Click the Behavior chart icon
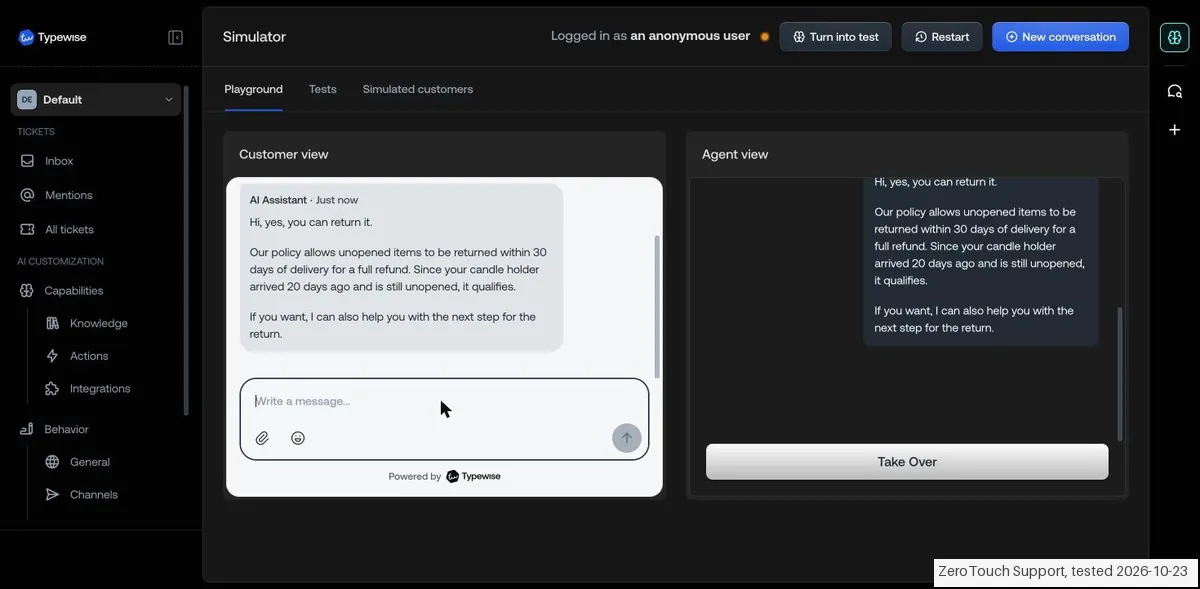The width and height of the screenshot is (1200, 589). 28,429
